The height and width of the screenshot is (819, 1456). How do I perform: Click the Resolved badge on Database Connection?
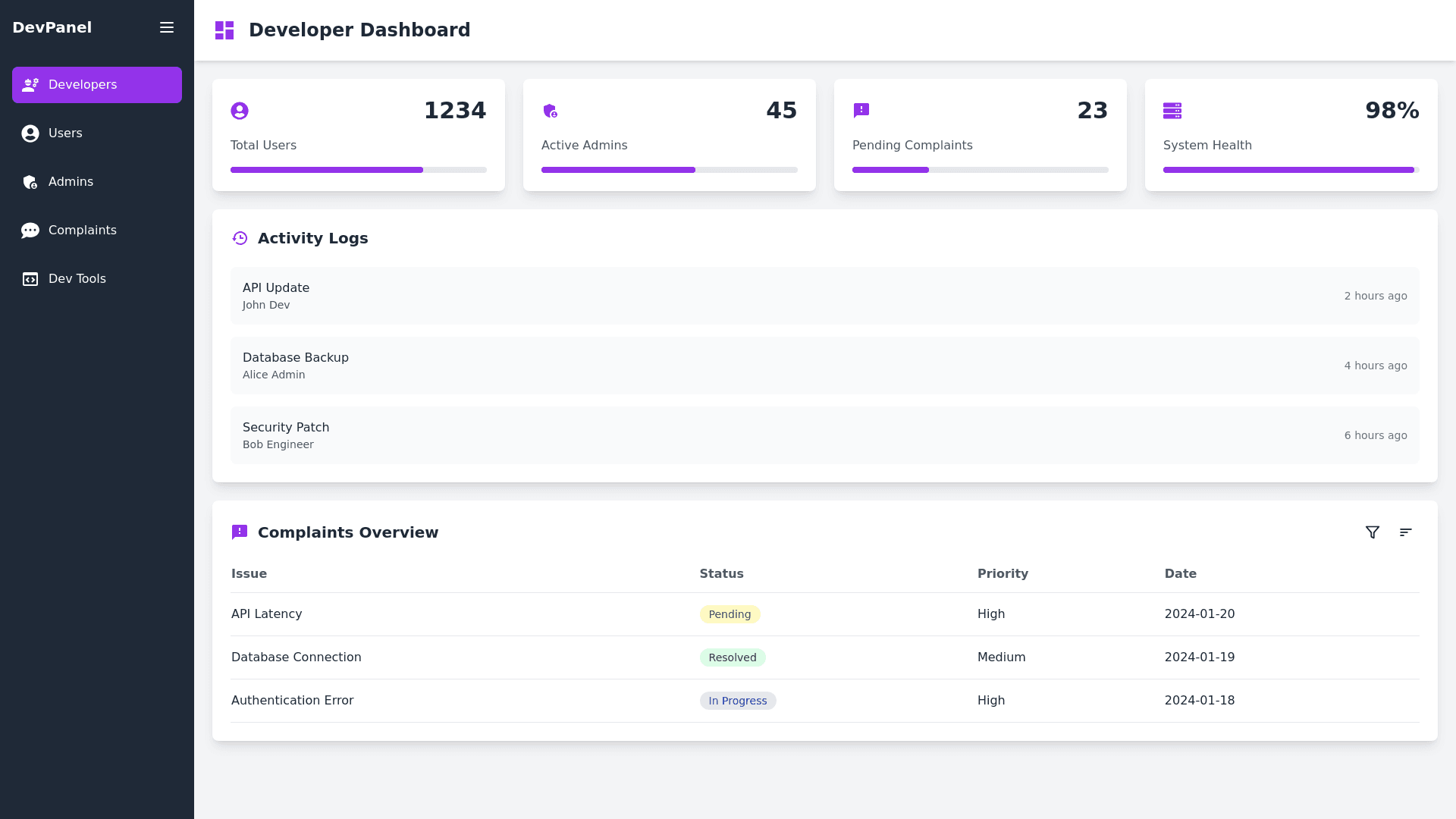pos(733,657)
